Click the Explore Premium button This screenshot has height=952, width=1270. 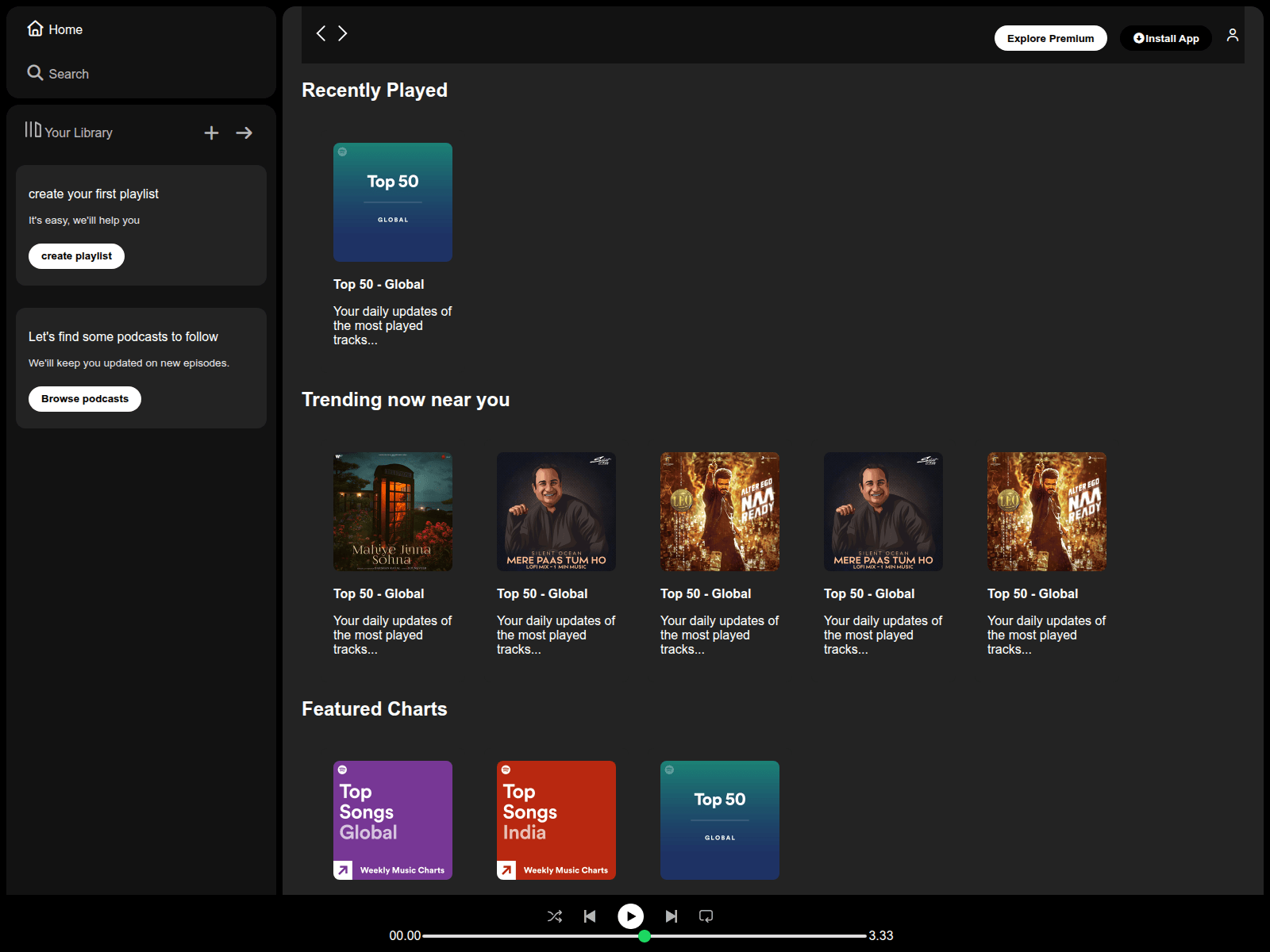(x=1050, y=38)
